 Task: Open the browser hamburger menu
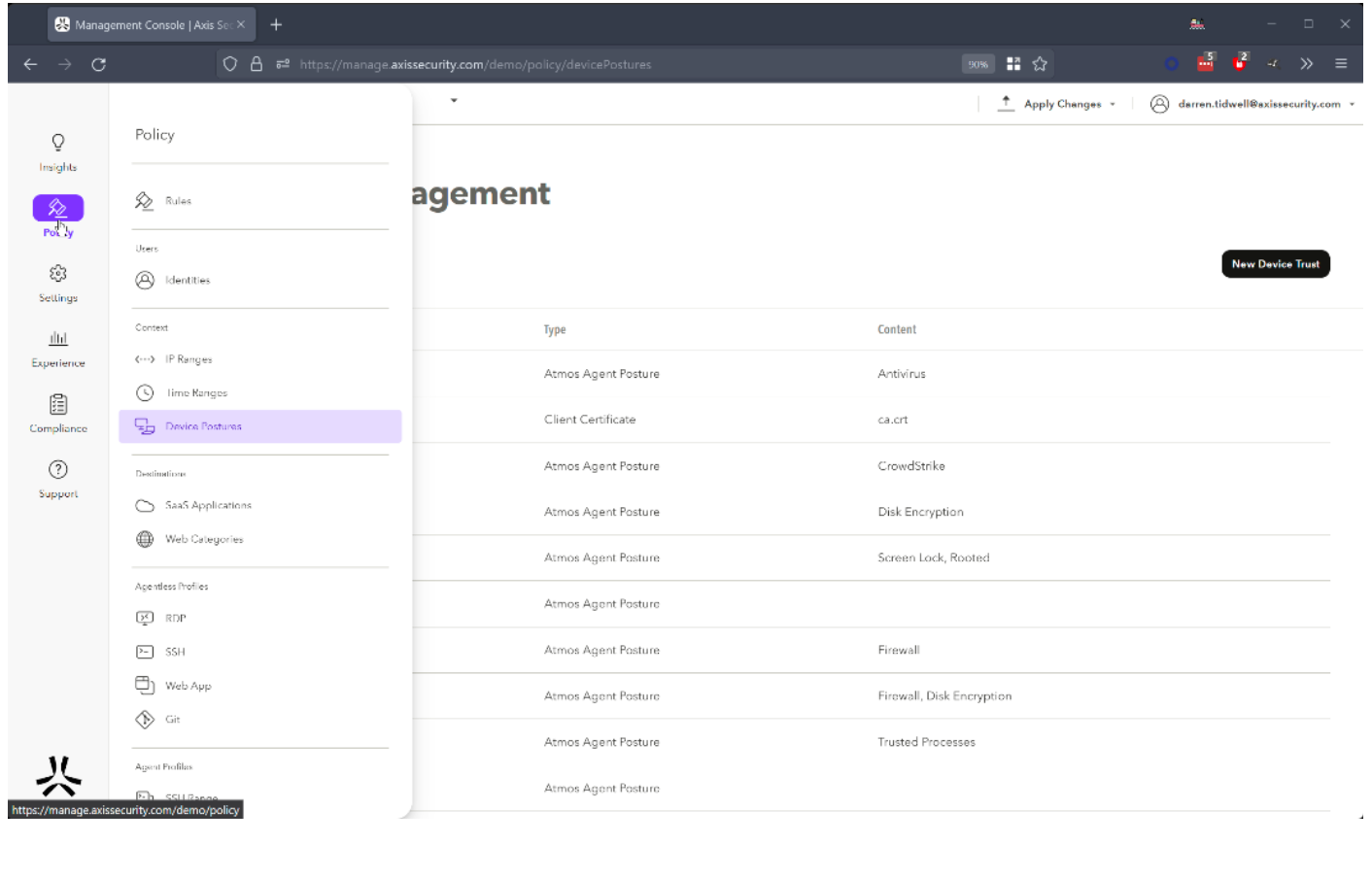point(1341,64)
